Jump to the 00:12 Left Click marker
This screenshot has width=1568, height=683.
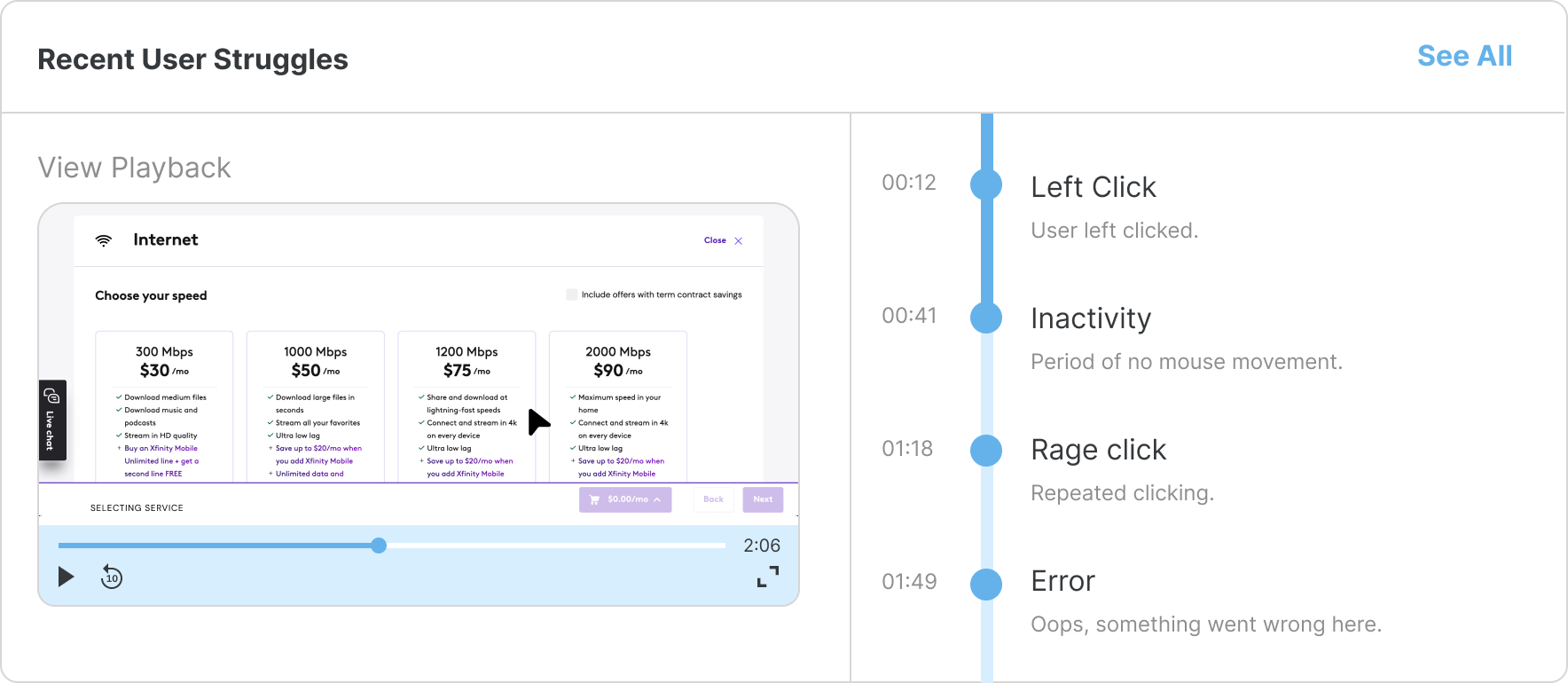pos(986,184)
